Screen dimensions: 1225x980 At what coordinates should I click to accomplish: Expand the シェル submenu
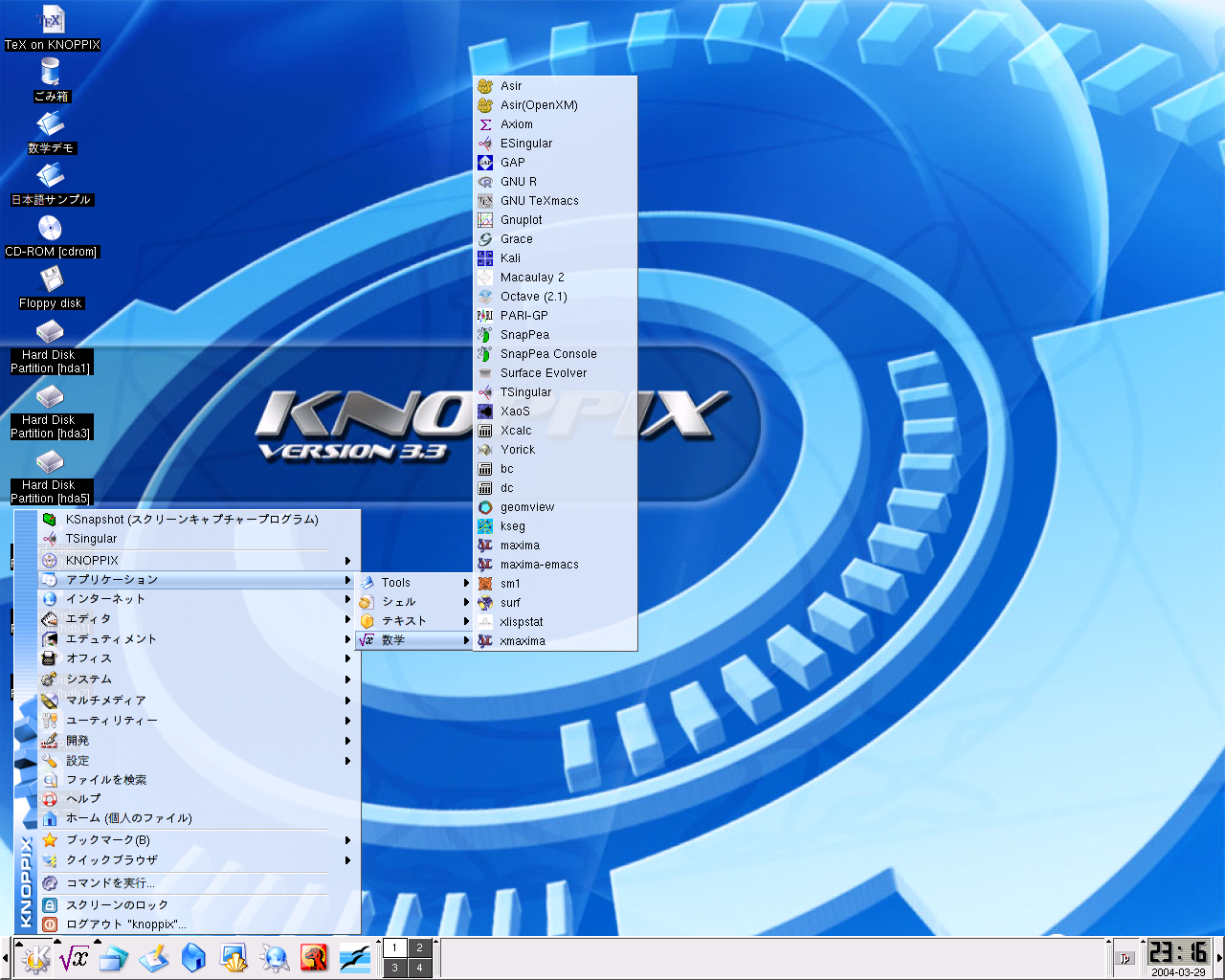[x=414, y=602]
